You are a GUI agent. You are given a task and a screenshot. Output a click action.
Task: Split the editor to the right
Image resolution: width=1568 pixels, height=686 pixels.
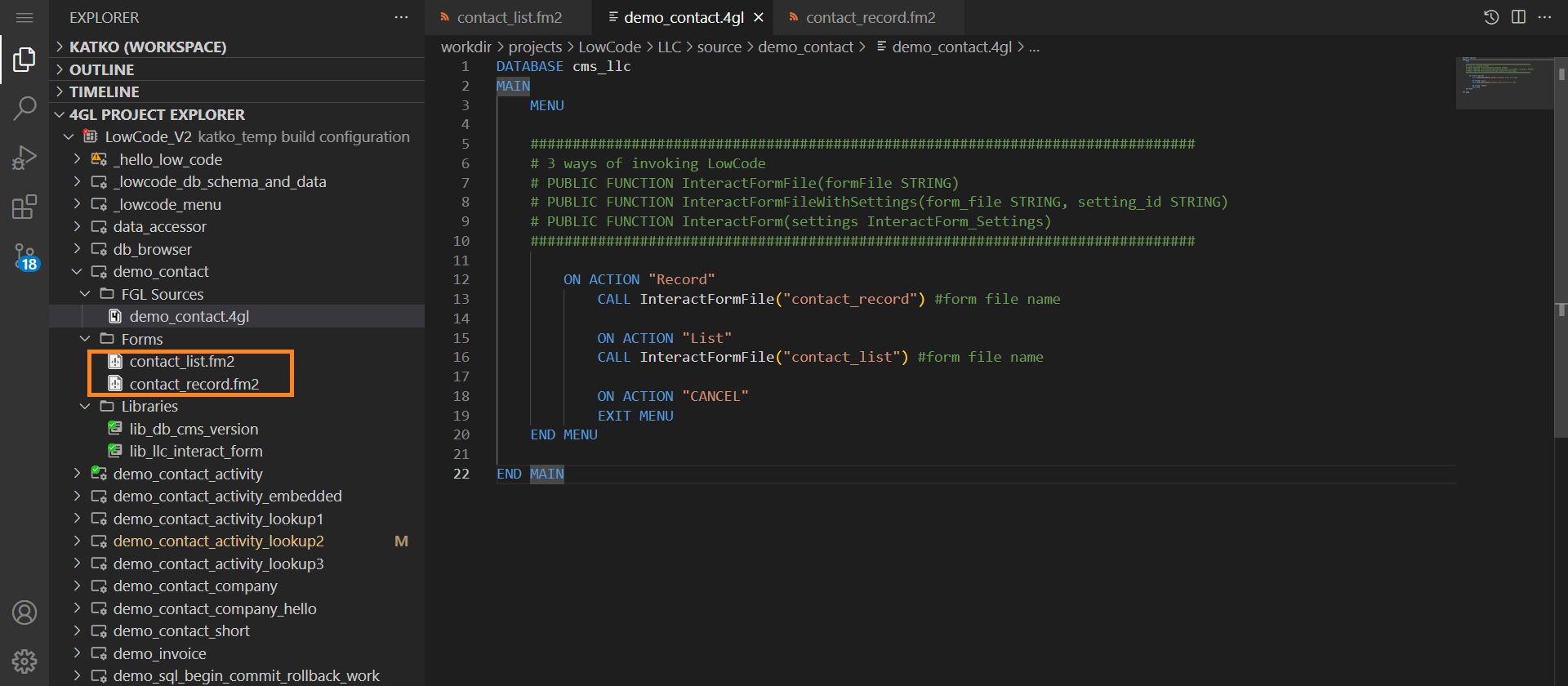tap(1518, 17)
